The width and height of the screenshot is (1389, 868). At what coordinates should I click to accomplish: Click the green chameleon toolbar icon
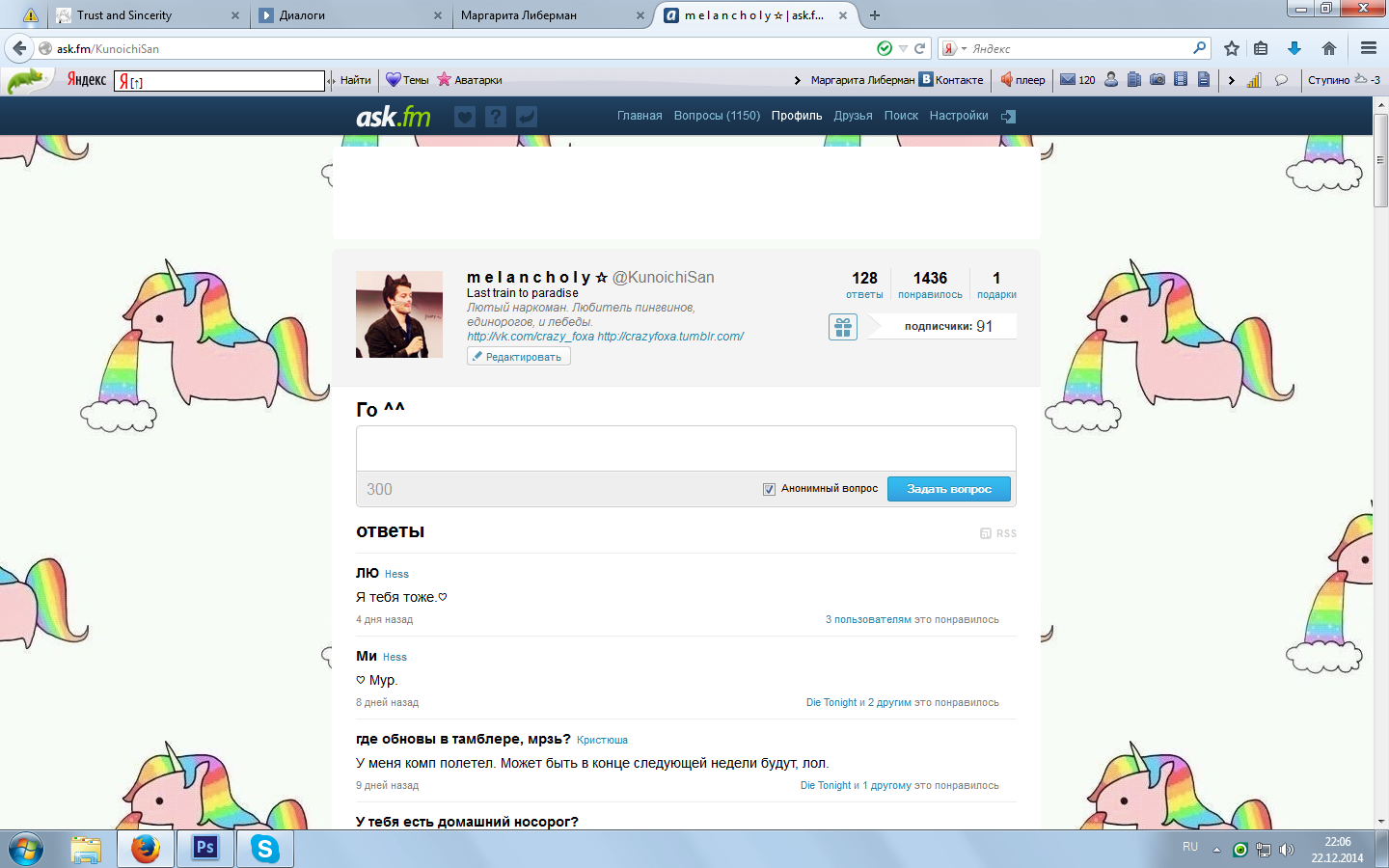(x=27, y=81)
